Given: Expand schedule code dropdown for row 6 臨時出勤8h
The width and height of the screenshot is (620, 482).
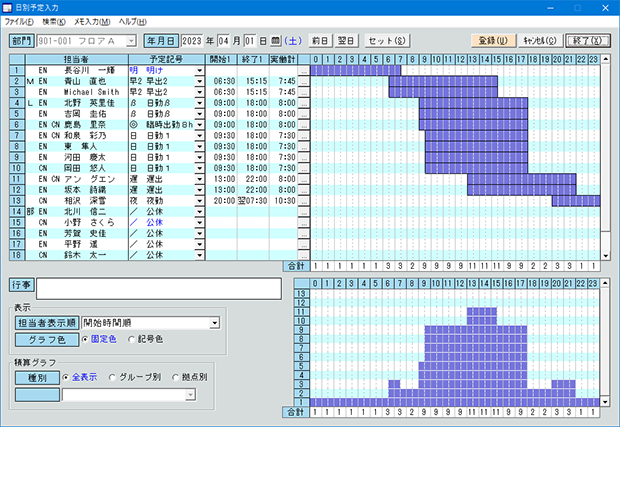Looking at the screenshot, I should coord(200,125).
